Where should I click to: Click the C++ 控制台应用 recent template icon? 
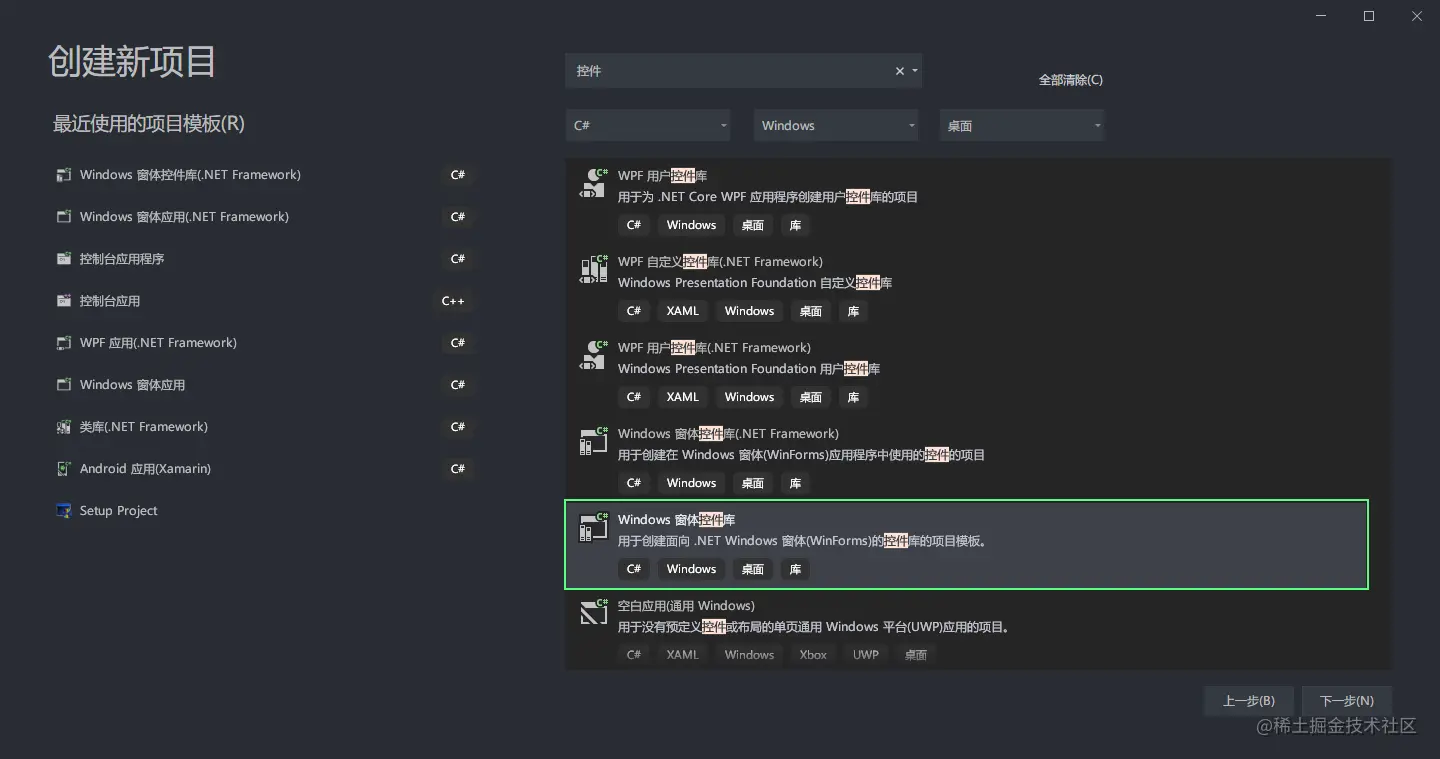pos(64,301)
